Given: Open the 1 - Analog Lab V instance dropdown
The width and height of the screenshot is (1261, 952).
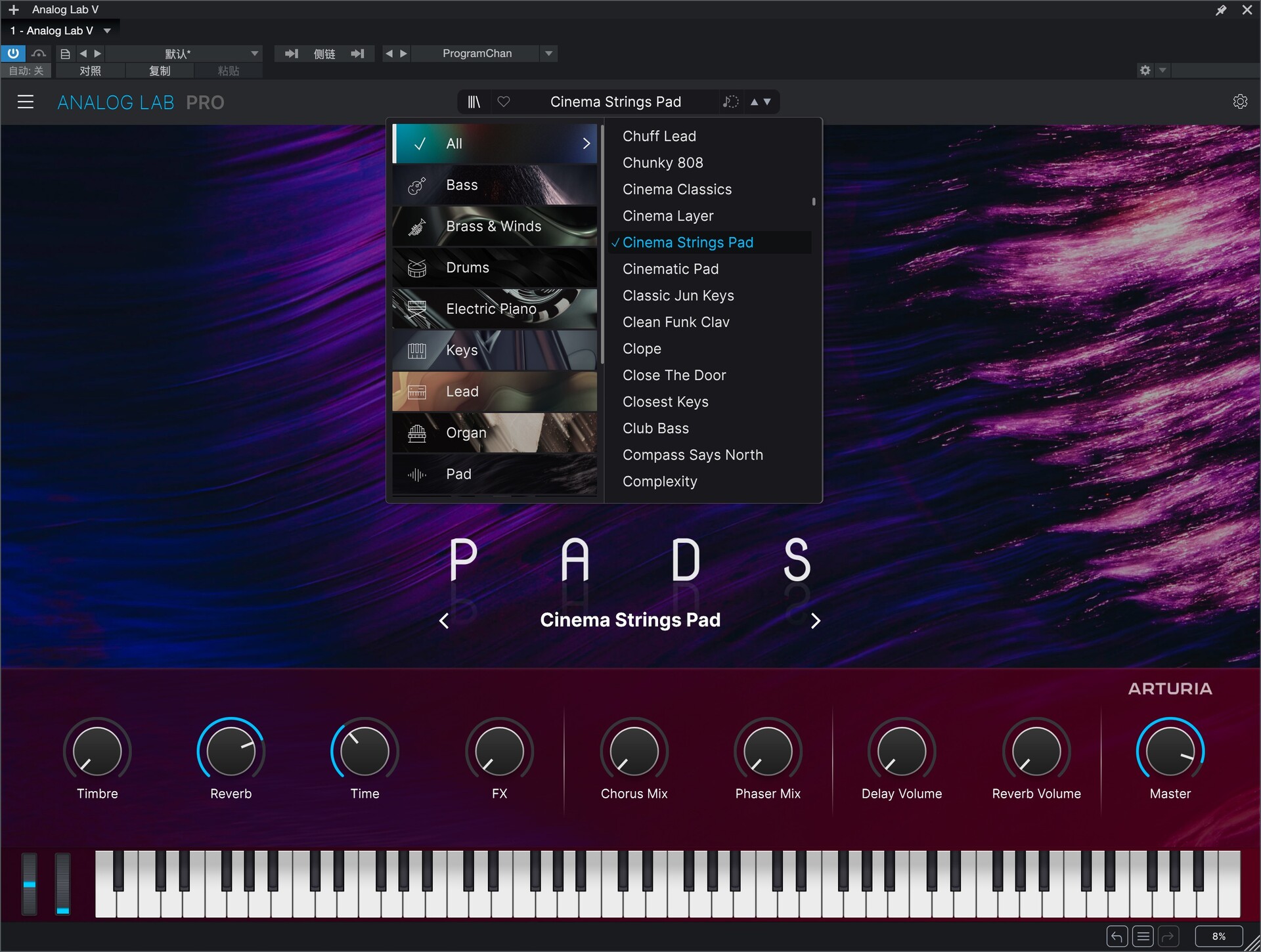Looking at the screenshot, I should click(x=60, y=31).
